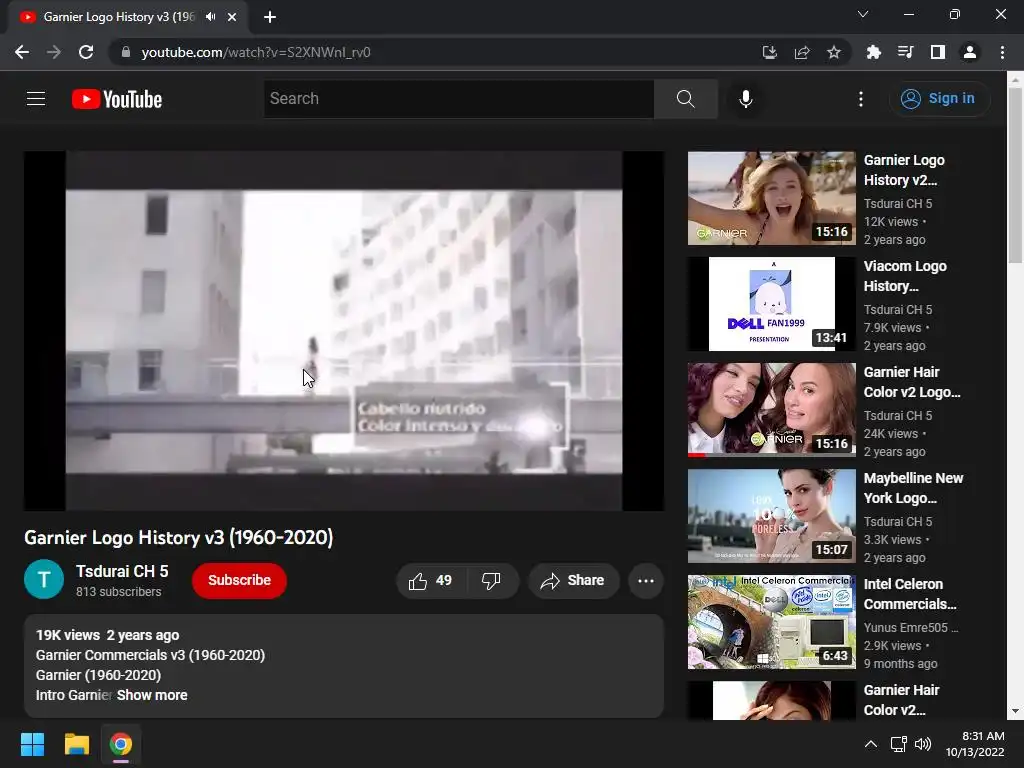The height and width of the screenshot is (768, 1024).
Task: View site info via lock icon
Action: (126, 52)
